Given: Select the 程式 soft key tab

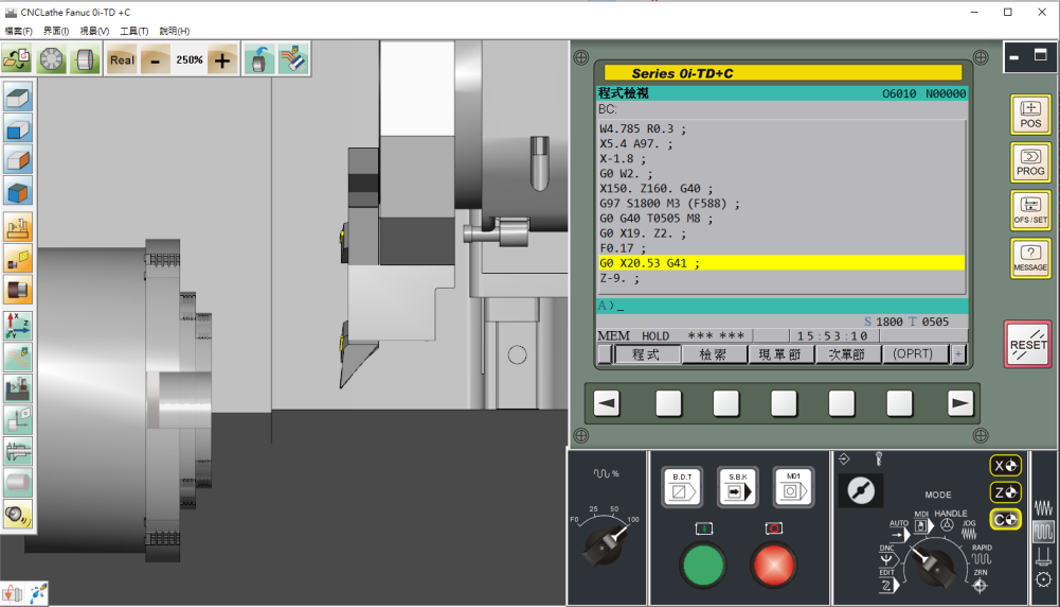Looking at the screenshot, I should pyautogui.click(x=646, y=354).
